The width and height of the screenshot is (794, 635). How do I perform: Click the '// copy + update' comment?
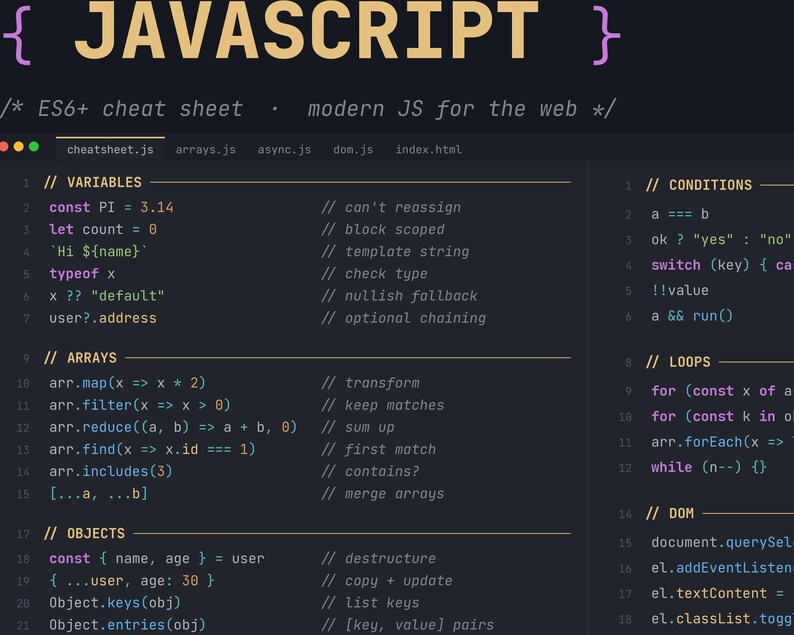pos(387,581)
